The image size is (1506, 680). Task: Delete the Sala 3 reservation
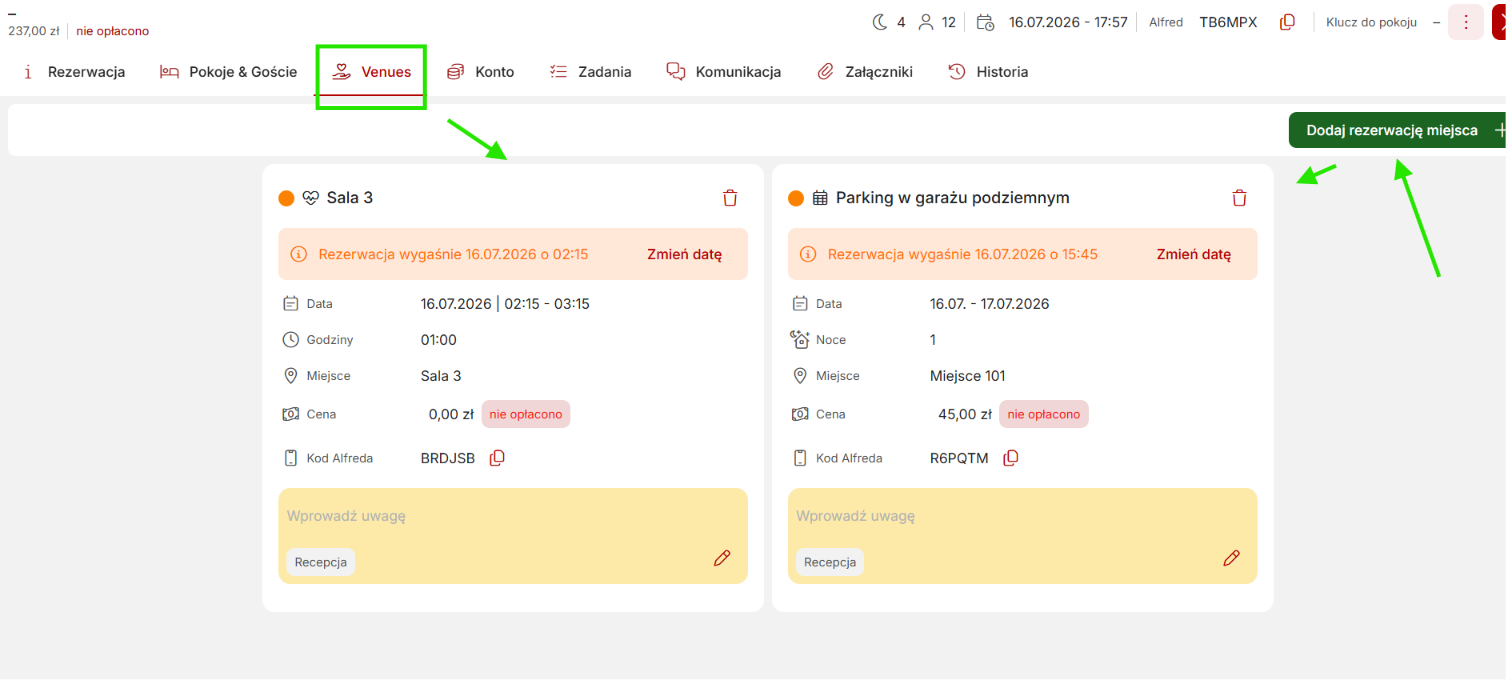[730, 198]
